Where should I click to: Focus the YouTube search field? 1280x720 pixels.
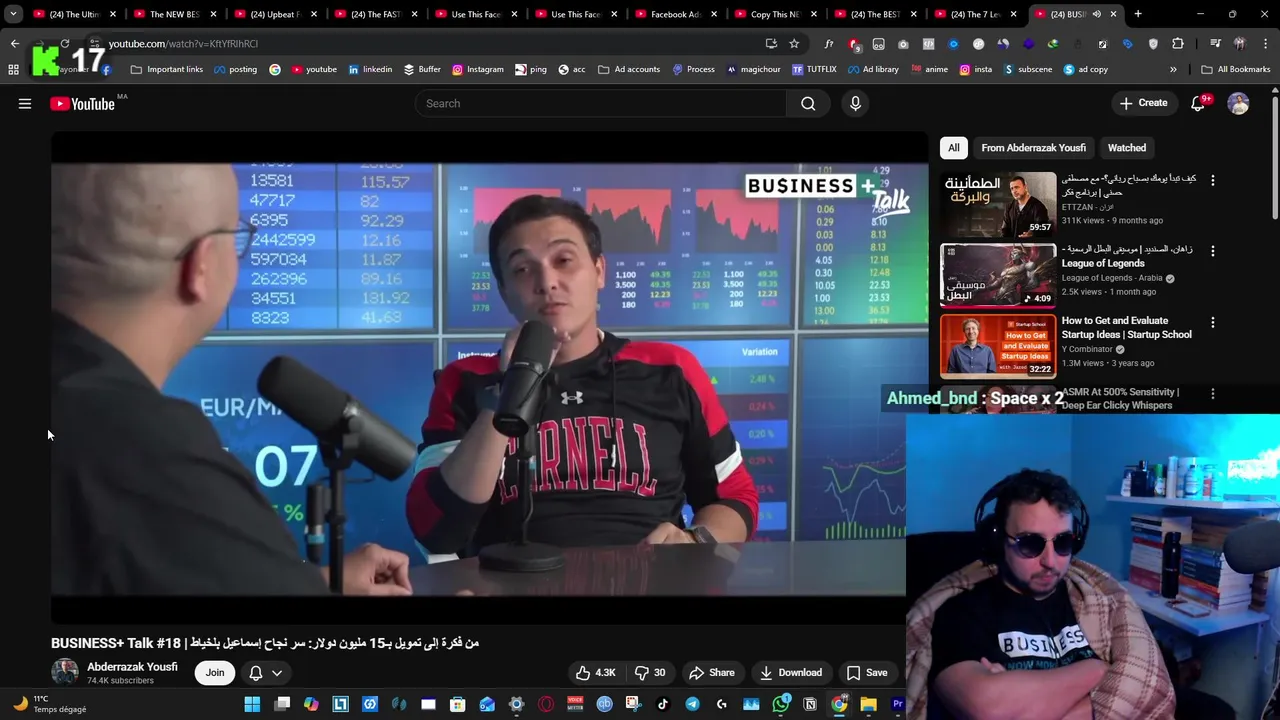click(600, 103)
